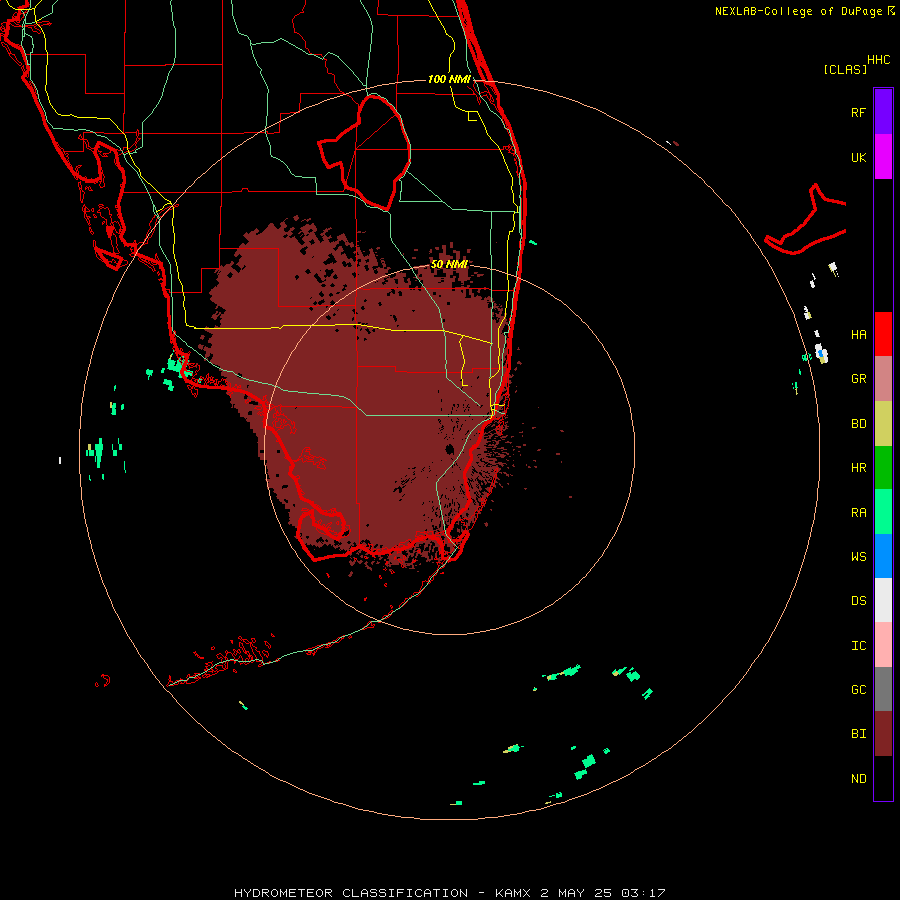Viewport: 900px width, 900px height.
Task: Click the 100 NMI range ring label
Action: 449,79
